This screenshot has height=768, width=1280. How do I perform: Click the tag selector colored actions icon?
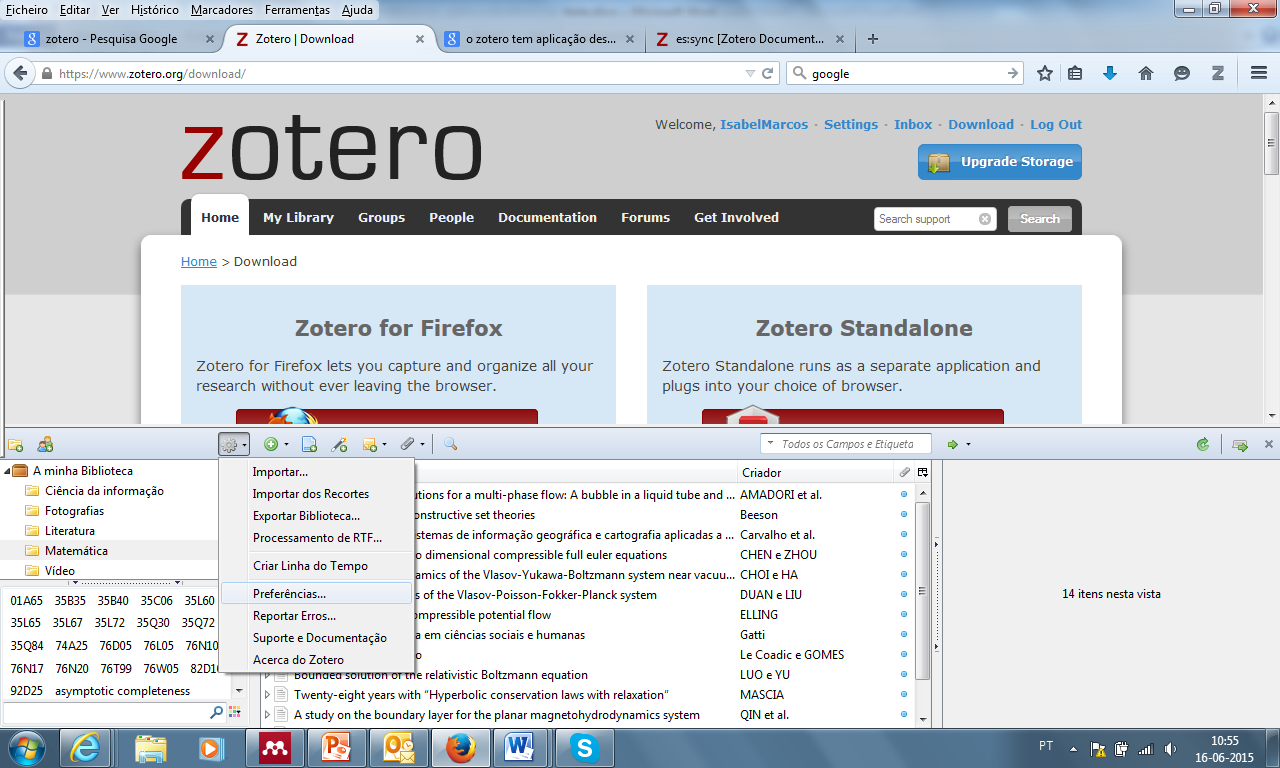(x=235, y=712)
